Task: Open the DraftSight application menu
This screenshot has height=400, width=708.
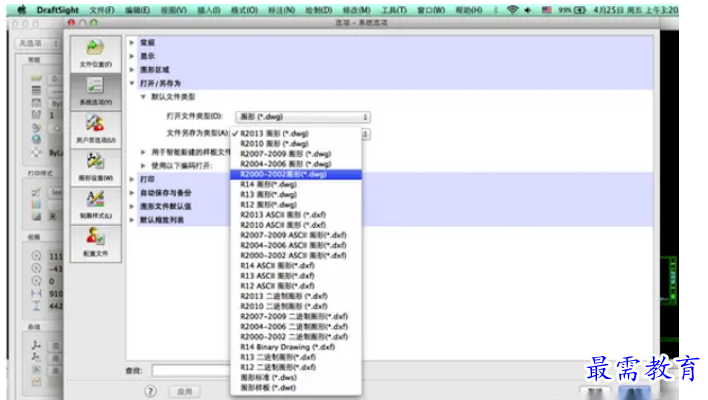Action: coord(57,10)
